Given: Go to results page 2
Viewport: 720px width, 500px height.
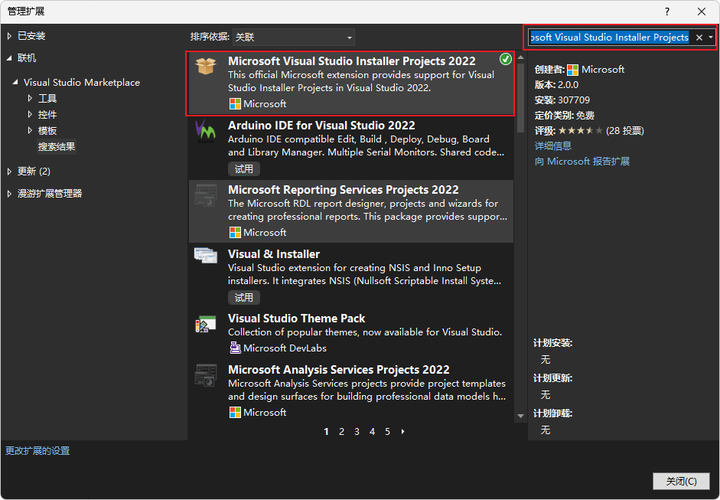Looking at the screenshot, I should (x=341, y=432).
